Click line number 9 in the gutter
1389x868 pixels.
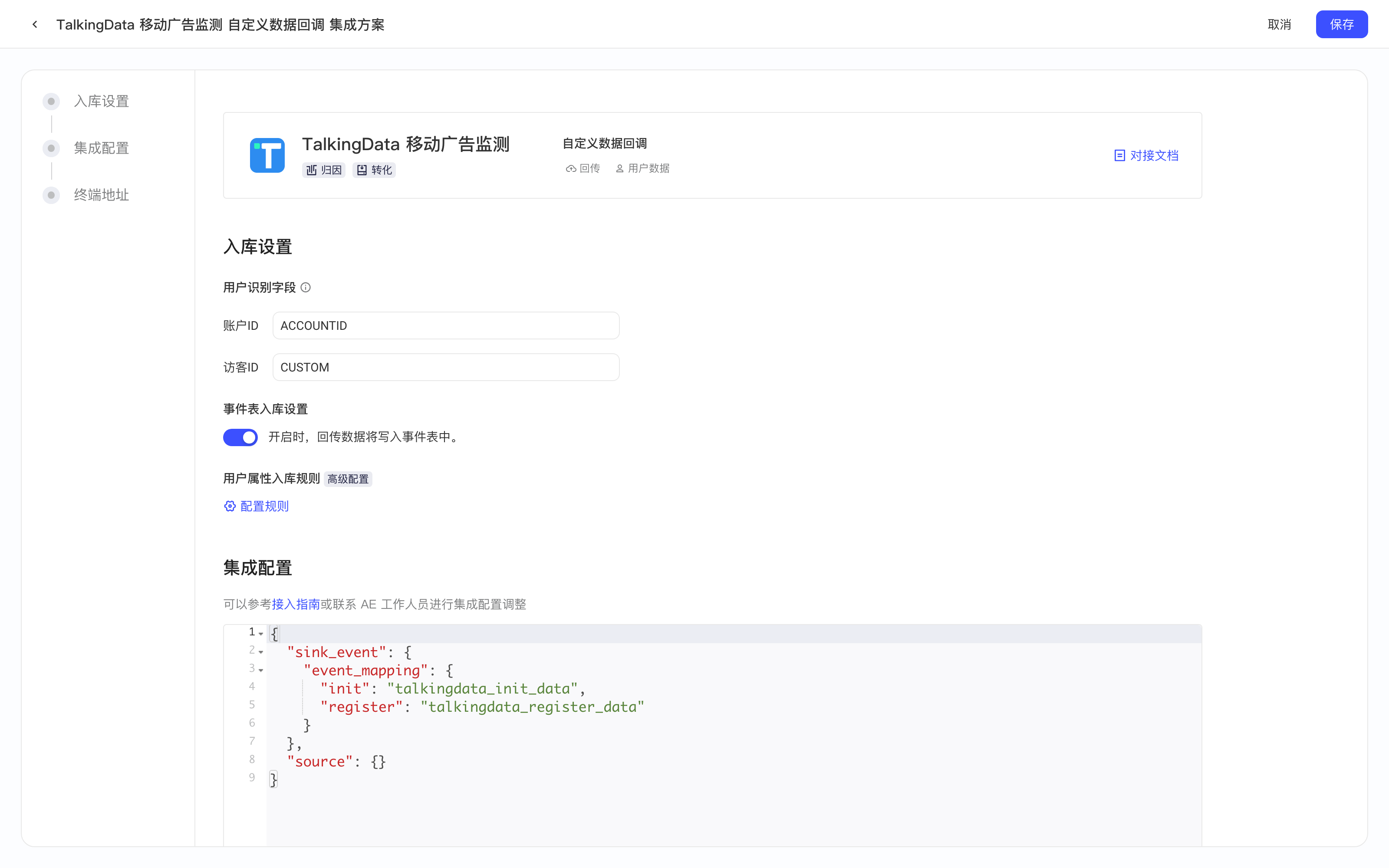pos(252,777)
